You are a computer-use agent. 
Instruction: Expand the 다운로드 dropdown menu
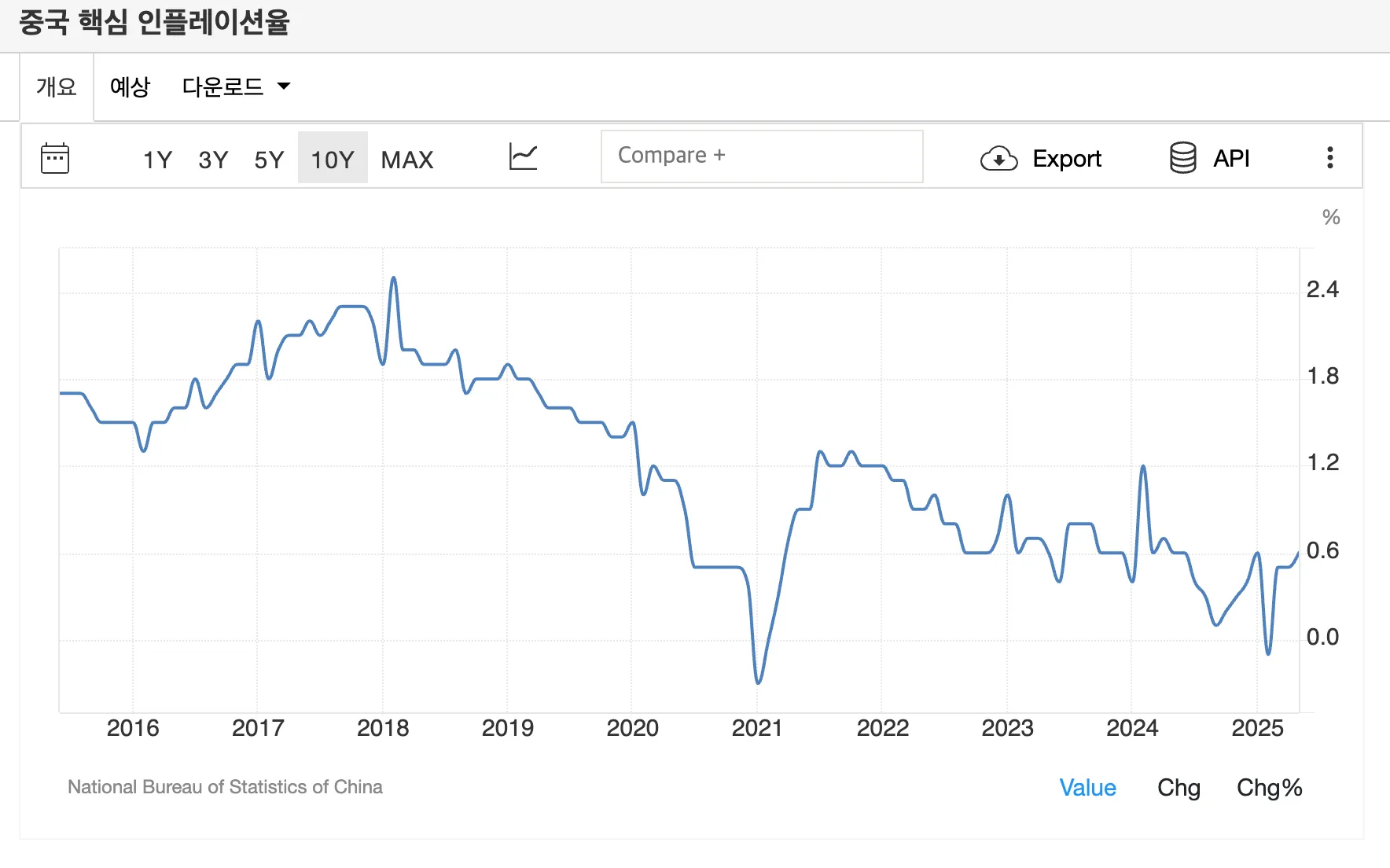click(x=236, y=86)
